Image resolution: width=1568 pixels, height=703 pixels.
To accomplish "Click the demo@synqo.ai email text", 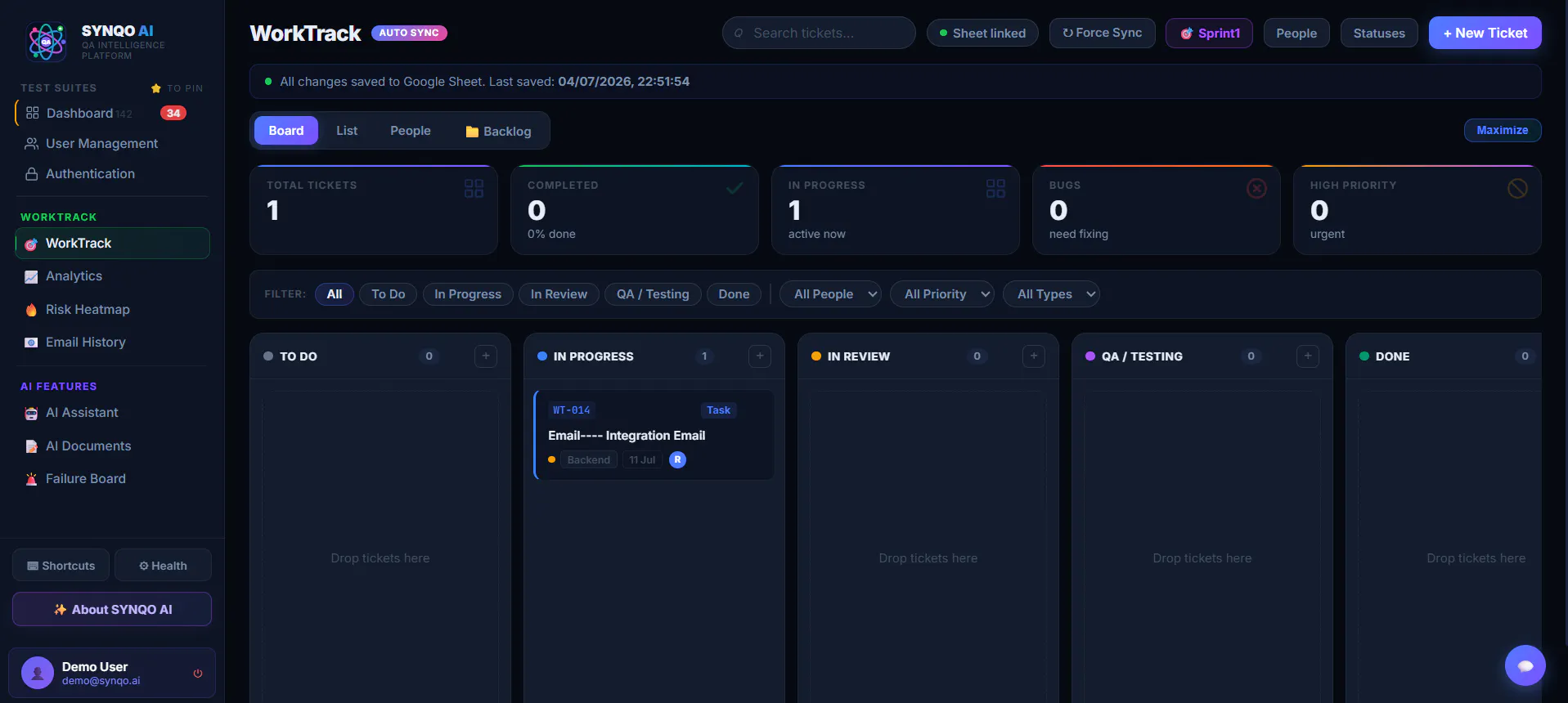I will point(101,681).
